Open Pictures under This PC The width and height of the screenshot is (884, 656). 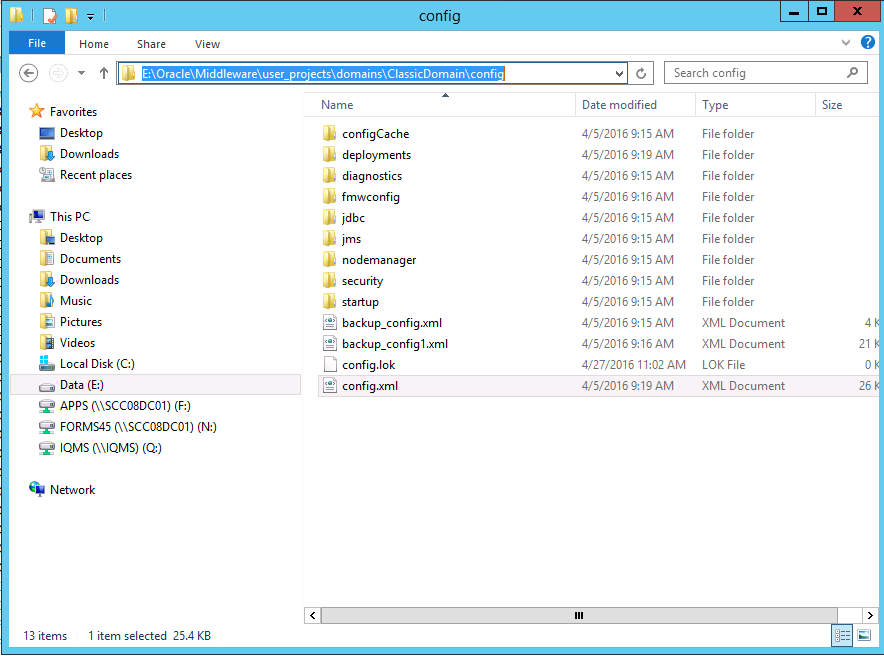tap(81, 322)
